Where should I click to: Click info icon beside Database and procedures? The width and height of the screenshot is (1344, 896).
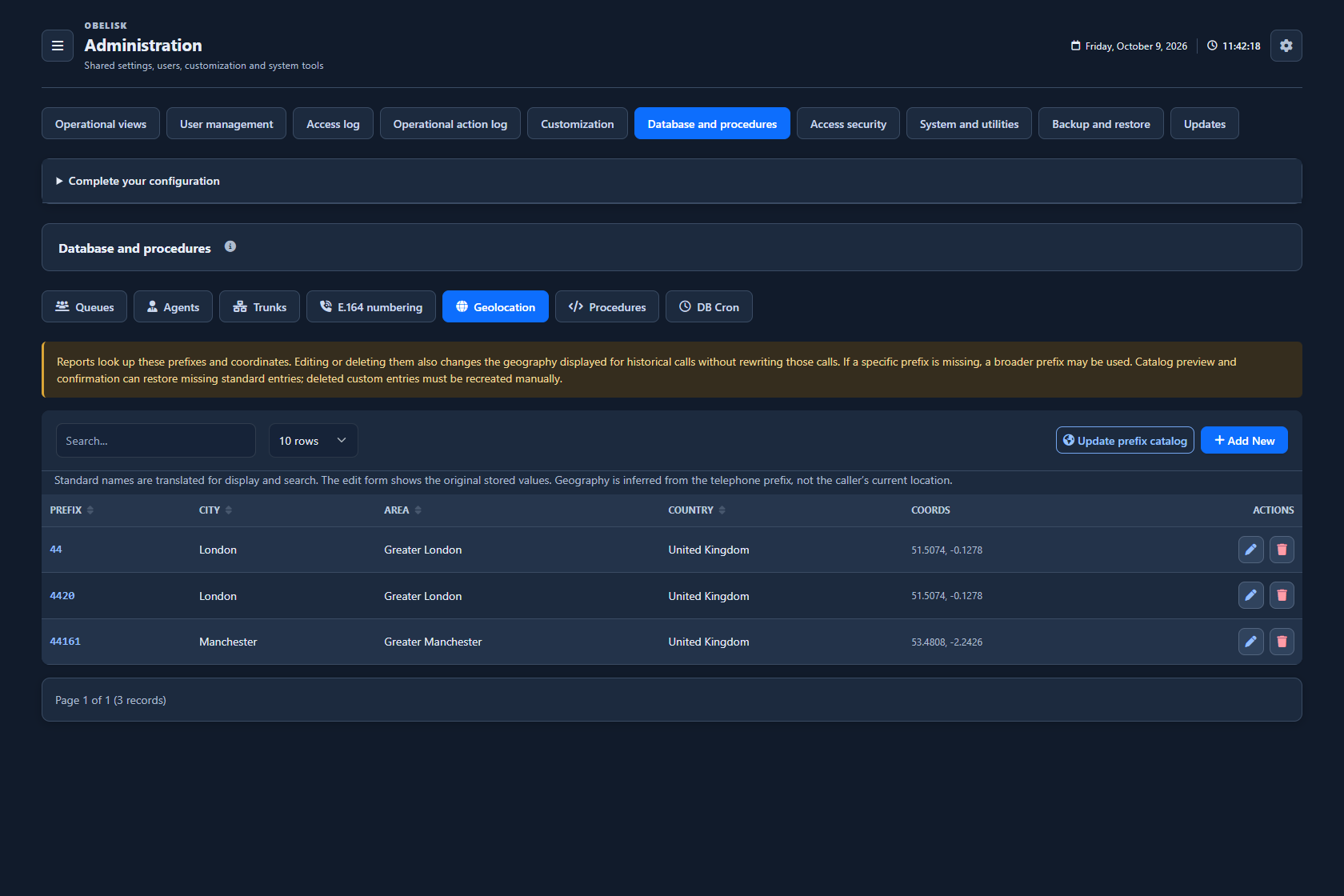click(230, 246)
